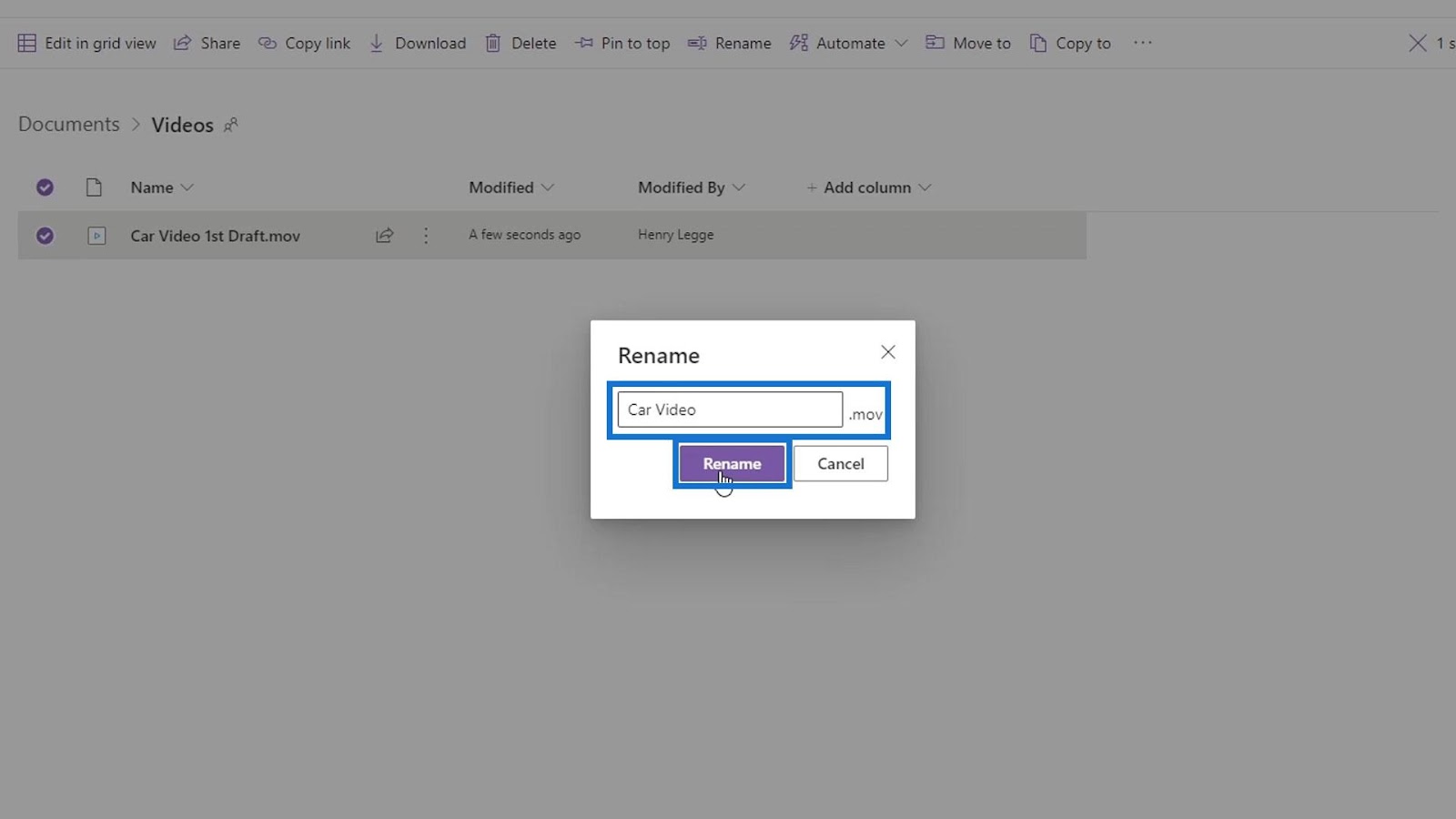This screenshot has width=1456, height=819.
Task: Click the Share toolbar button
Action: point(207,43)
